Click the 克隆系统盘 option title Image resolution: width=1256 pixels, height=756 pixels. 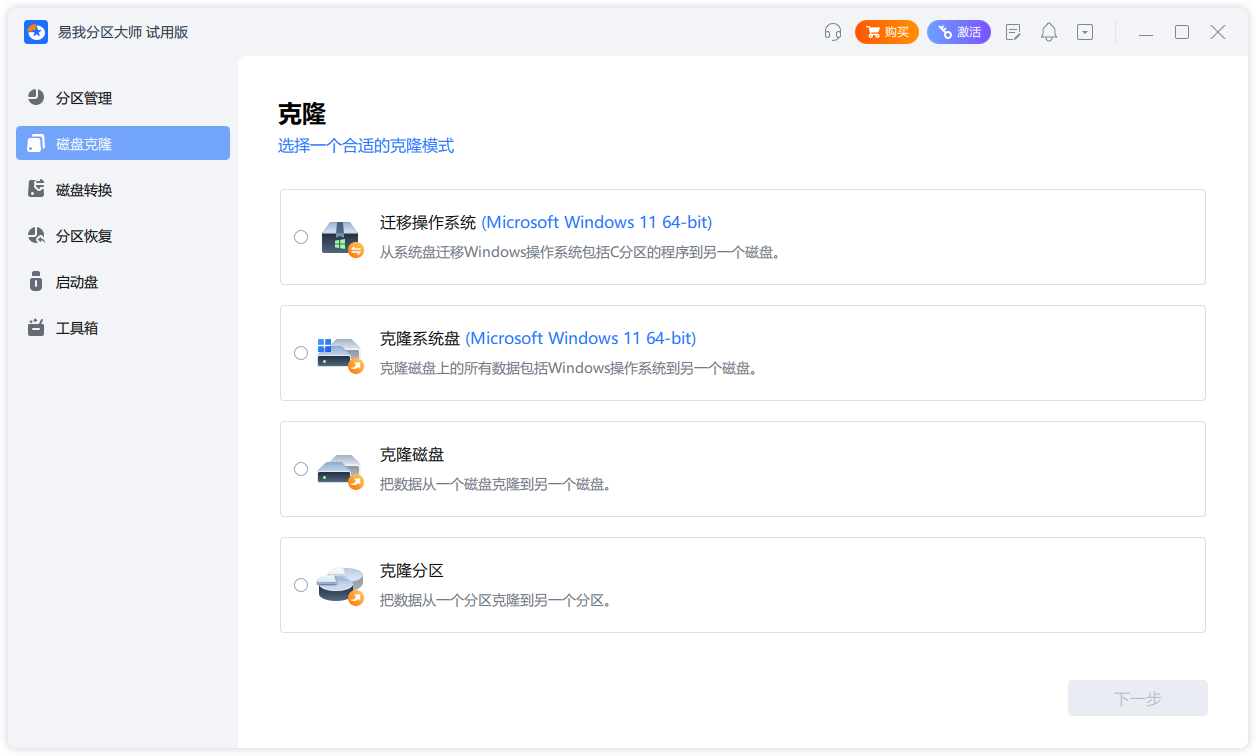tap(538, 338)
